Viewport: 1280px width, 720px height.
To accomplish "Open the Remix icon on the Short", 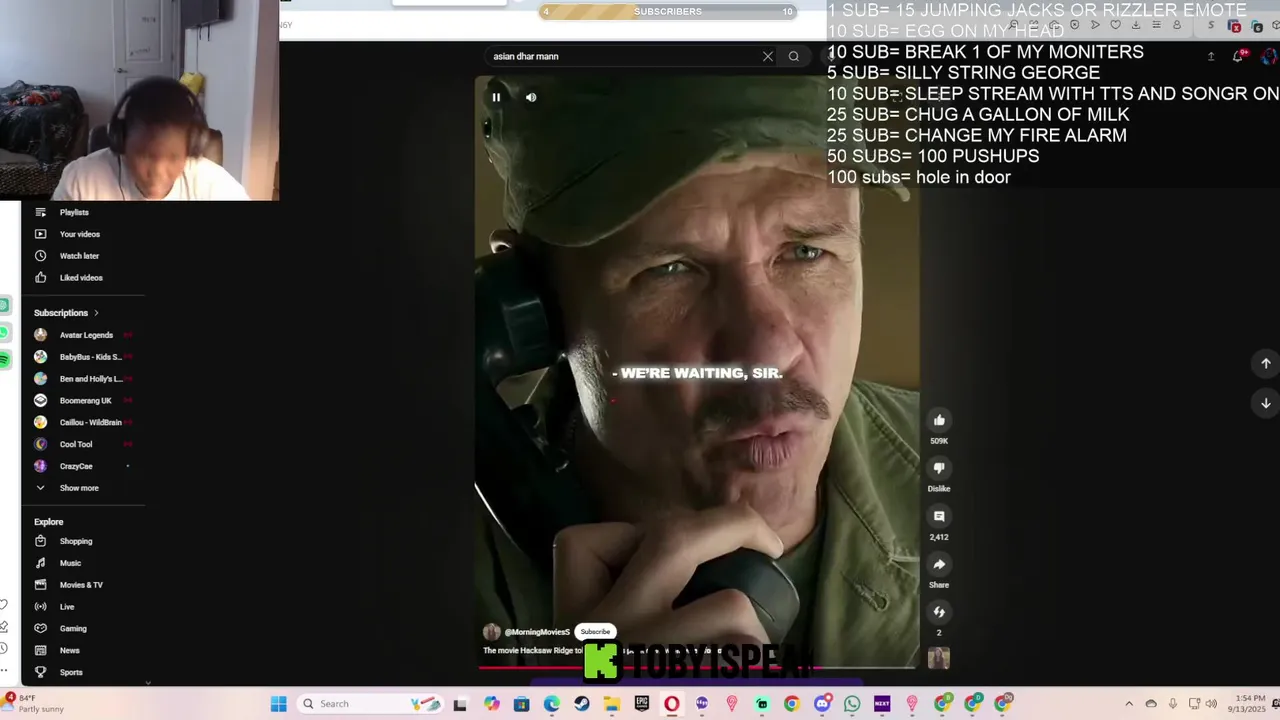I will 939,612.
